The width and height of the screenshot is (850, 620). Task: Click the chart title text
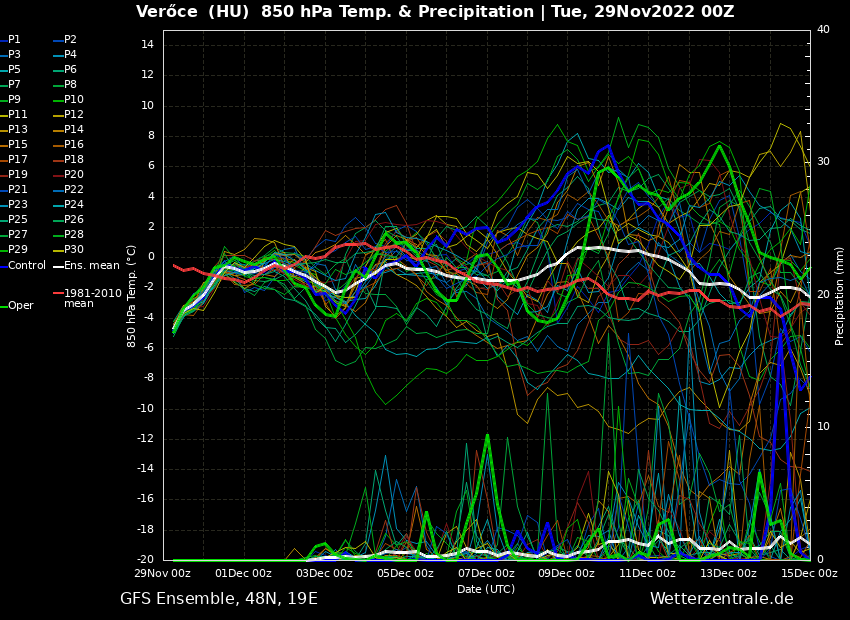(435, 12)
